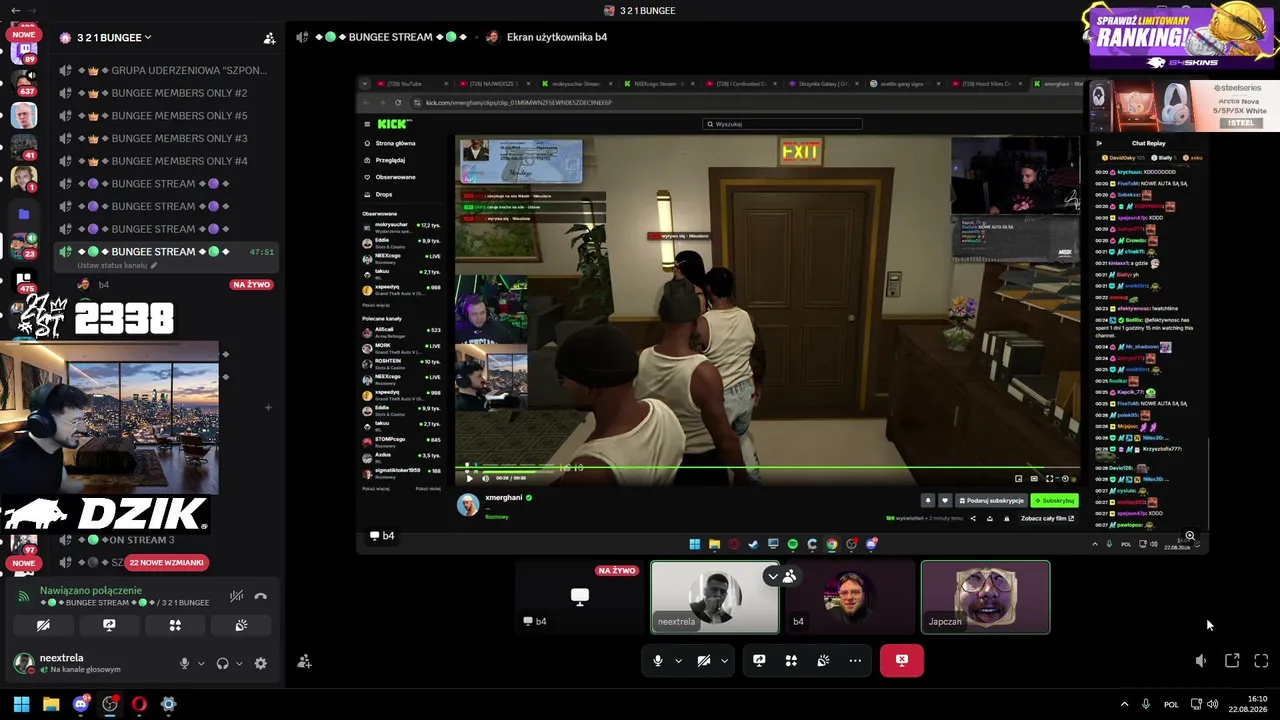Pop out the stream into a separate window

[x=1232, y=661]
